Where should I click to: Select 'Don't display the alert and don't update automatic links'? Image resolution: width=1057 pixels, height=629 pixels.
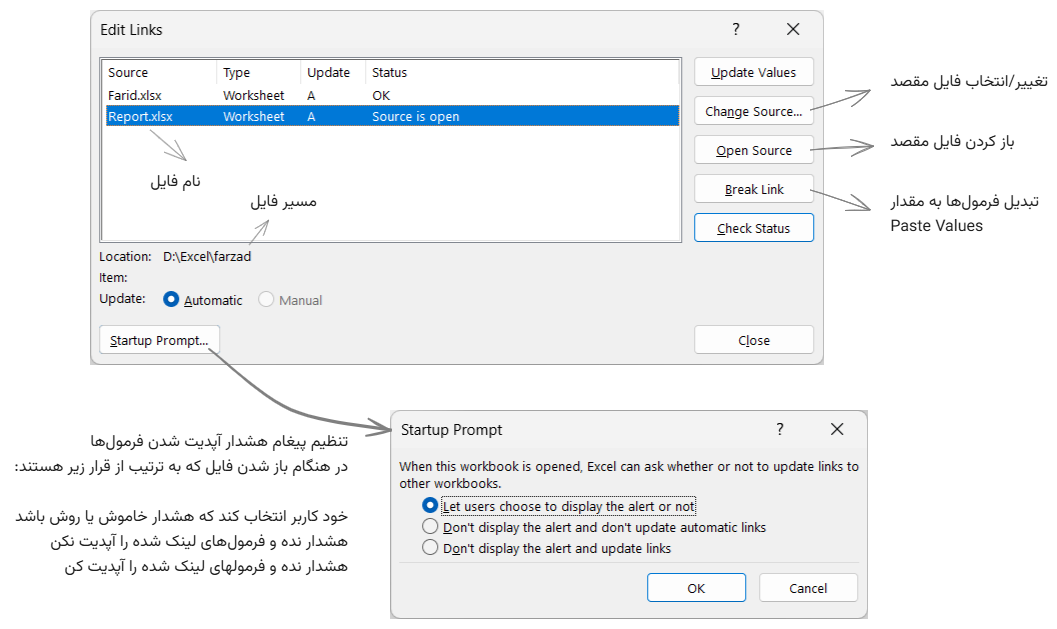pyautogui.click(x=431, y=527)
